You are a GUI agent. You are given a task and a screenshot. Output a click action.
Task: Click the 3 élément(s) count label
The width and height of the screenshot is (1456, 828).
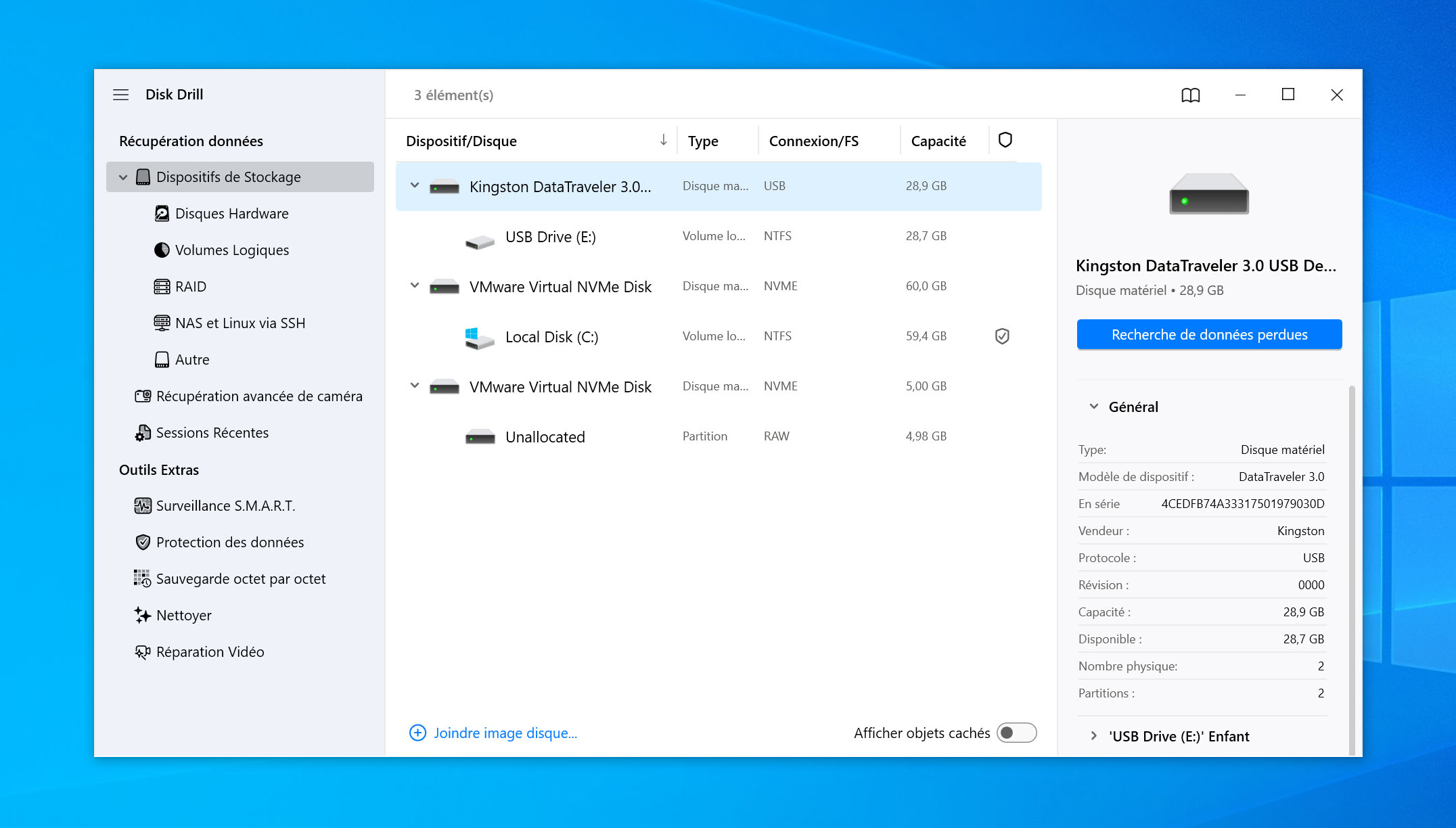click(x=453, y=95)
